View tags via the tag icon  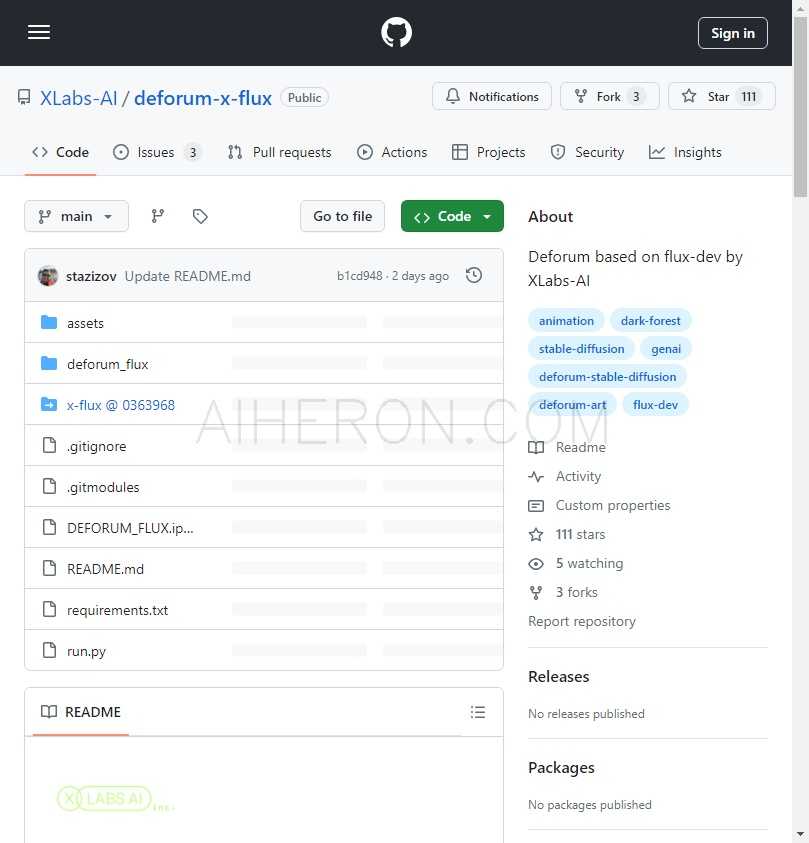(200, 216)
